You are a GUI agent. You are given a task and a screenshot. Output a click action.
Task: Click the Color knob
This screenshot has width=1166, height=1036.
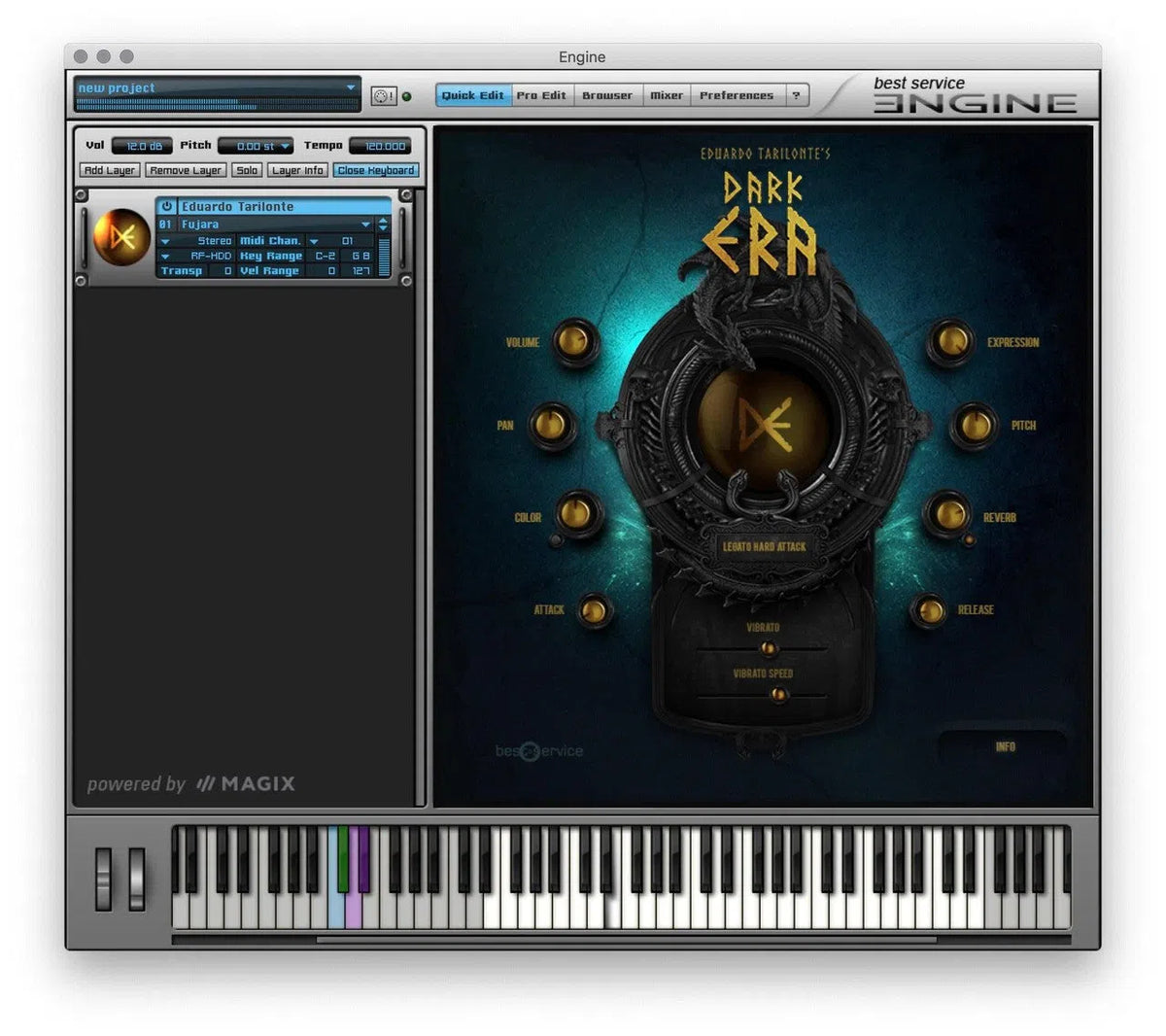click(x=578, y=512)
